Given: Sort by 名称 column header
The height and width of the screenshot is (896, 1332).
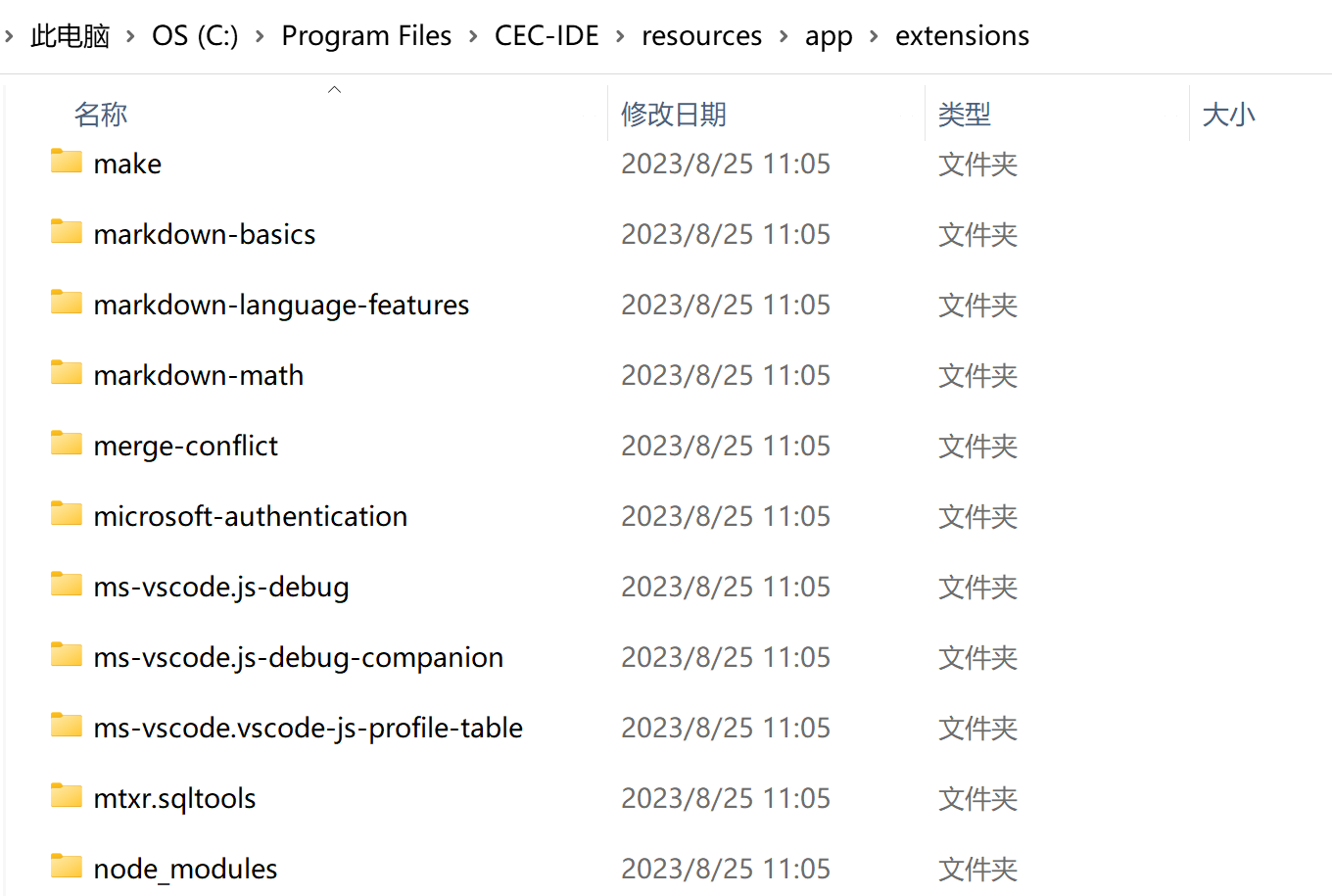Looking at the screenshot, I should coord(101,115).
